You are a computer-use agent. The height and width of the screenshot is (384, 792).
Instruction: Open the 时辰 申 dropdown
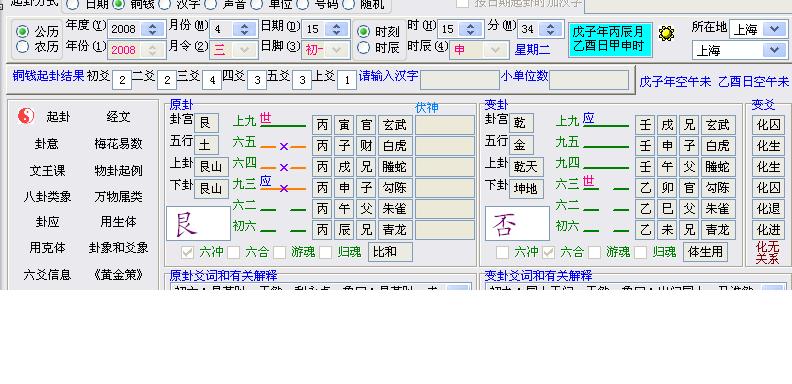click(x=495, y=50)
